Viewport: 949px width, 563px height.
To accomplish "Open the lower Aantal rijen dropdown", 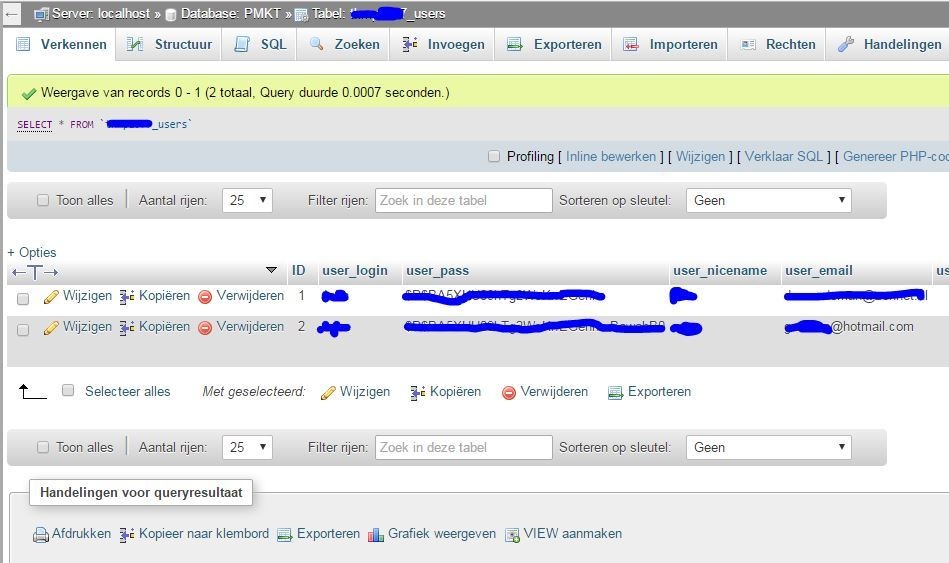I will (x=248, y=447).
